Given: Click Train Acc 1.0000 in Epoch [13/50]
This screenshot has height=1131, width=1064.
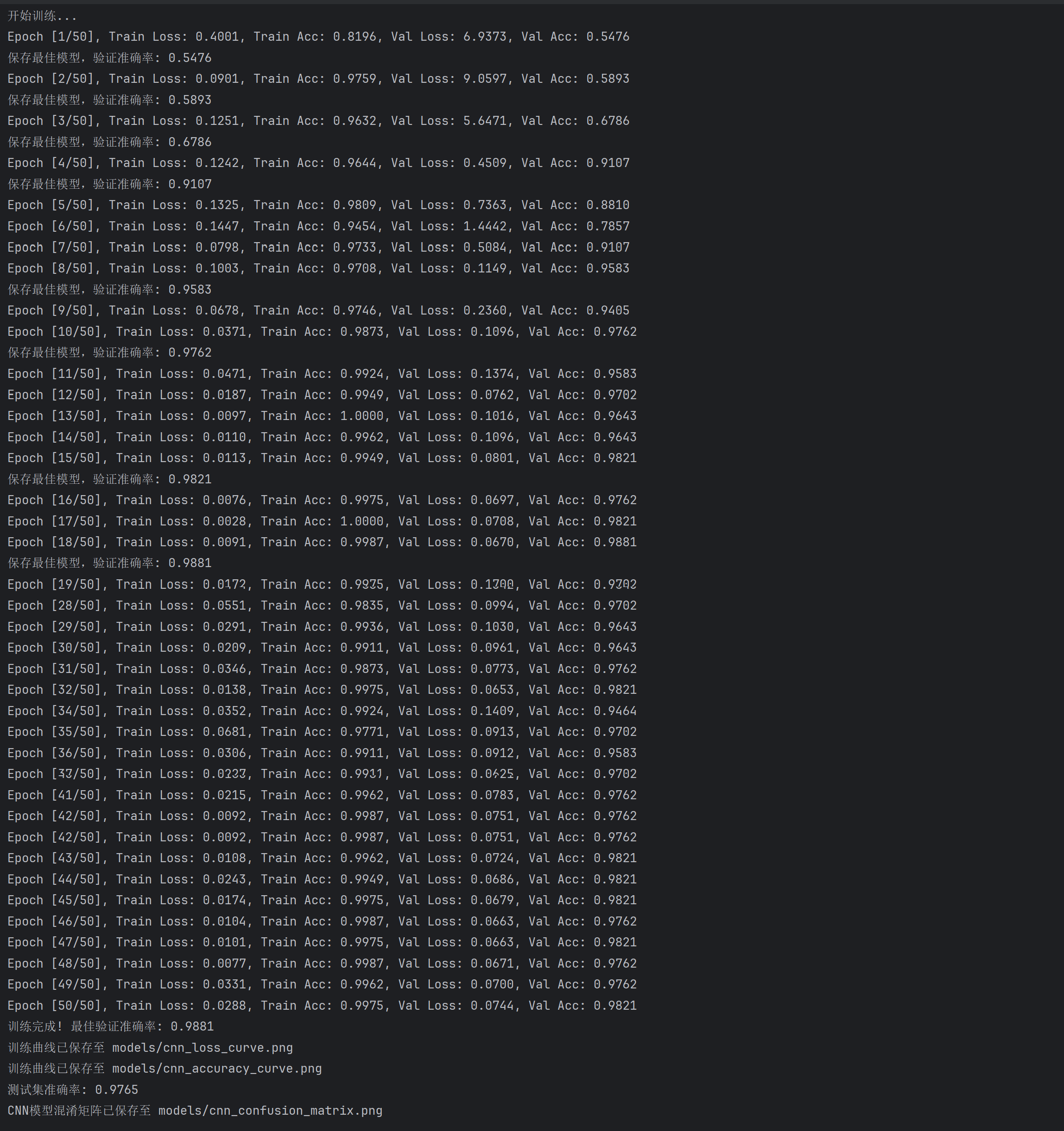Looking at the screenshot, I should tap(362, 416).
